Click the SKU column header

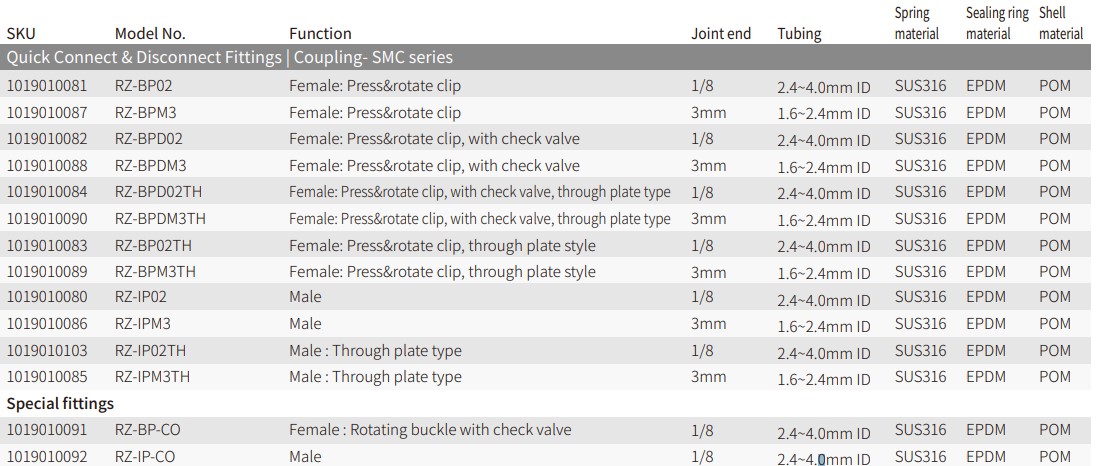tap(21, 34)
